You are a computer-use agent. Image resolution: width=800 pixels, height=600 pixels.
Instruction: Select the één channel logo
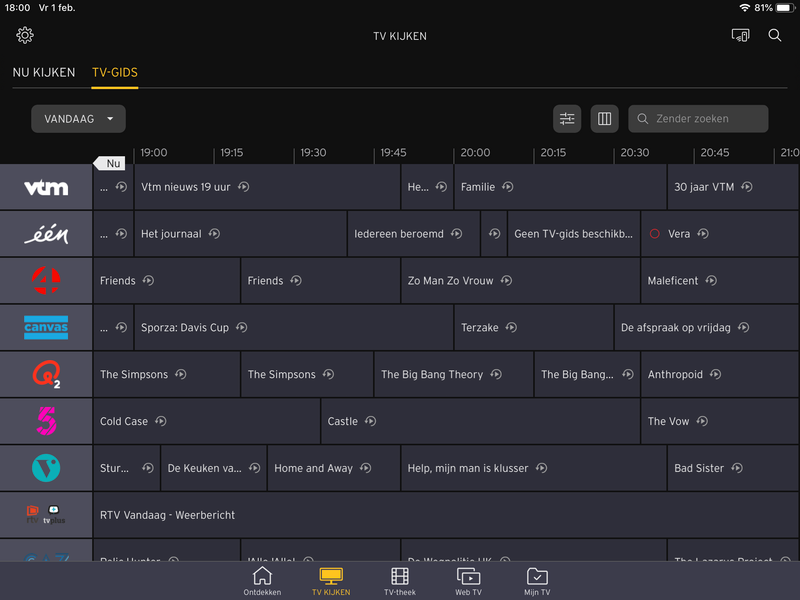[x=46, y=234]
